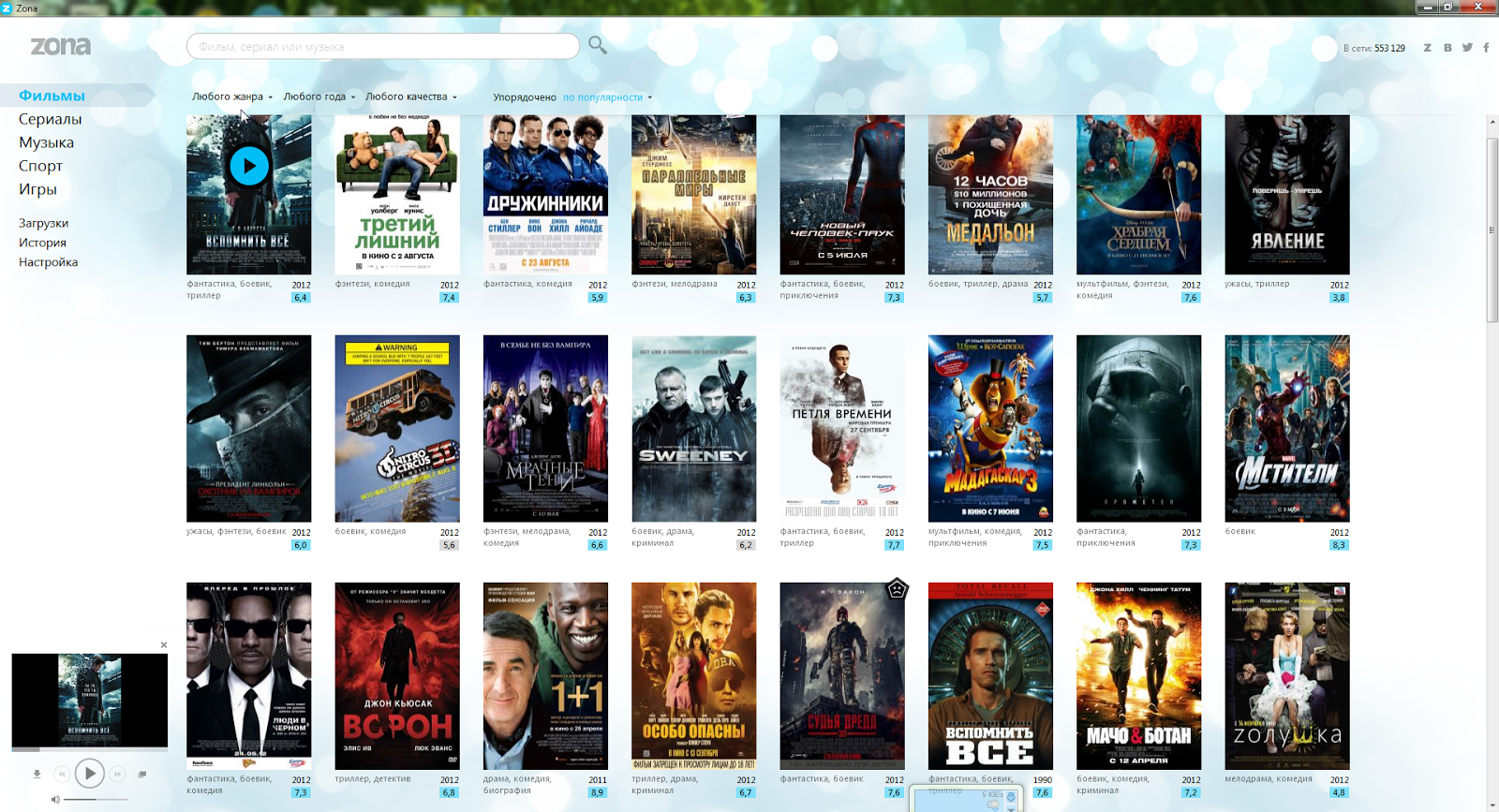
Task: Click the 8,3 rating badge under Мстители
Action: [x=1339, y=545]
